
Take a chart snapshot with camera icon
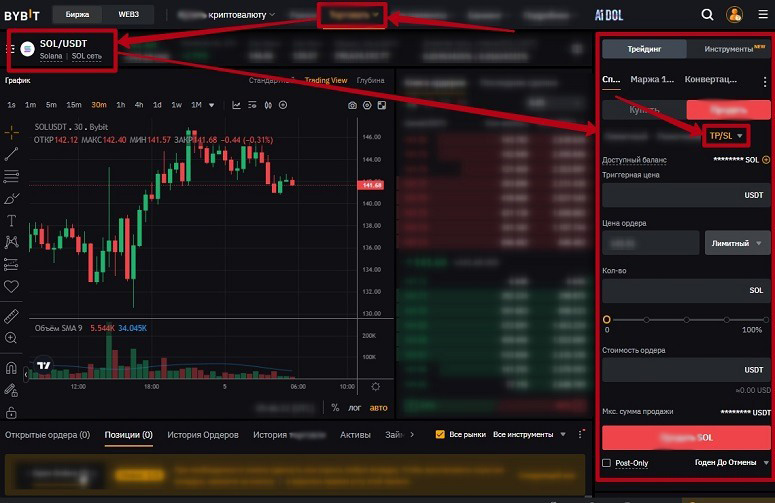(x=352, y=105)
